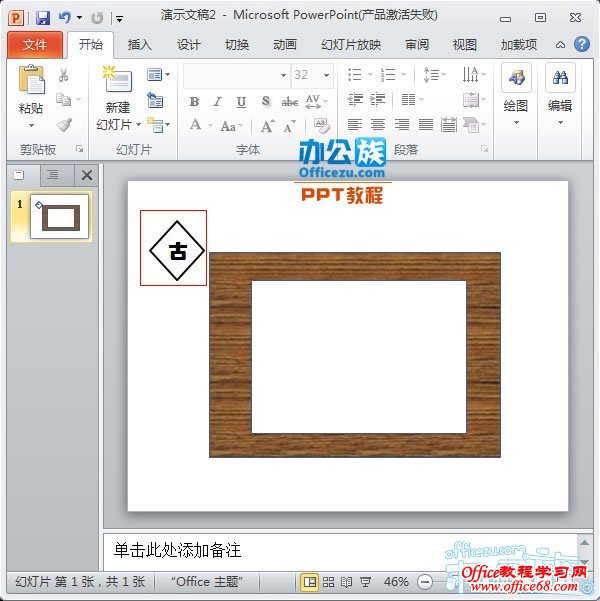This screenshot has width=600, height=601.
Task: Click the font color A button
Action: point(196,125)
